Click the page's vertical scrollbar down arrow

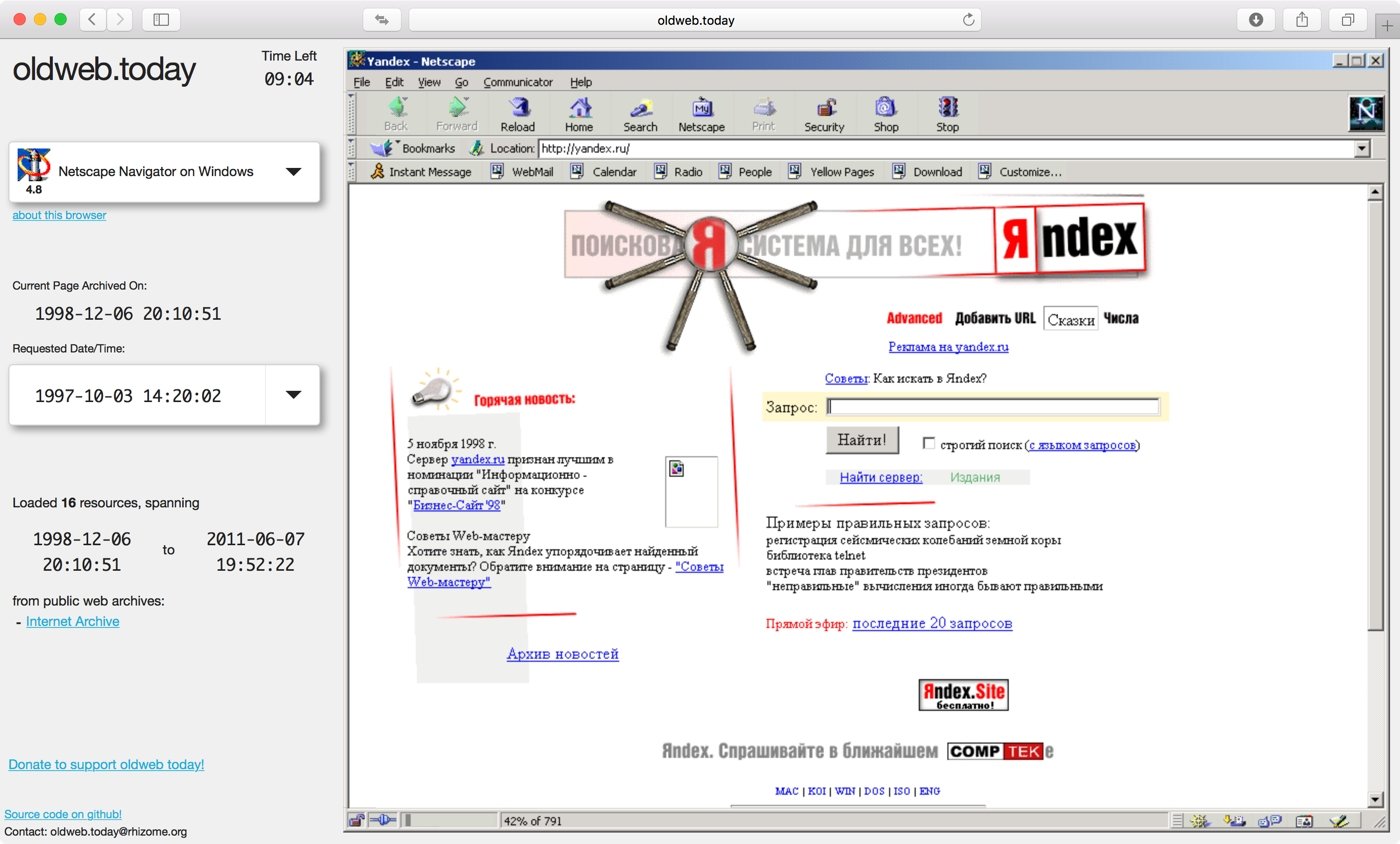tap(1375, 799)
